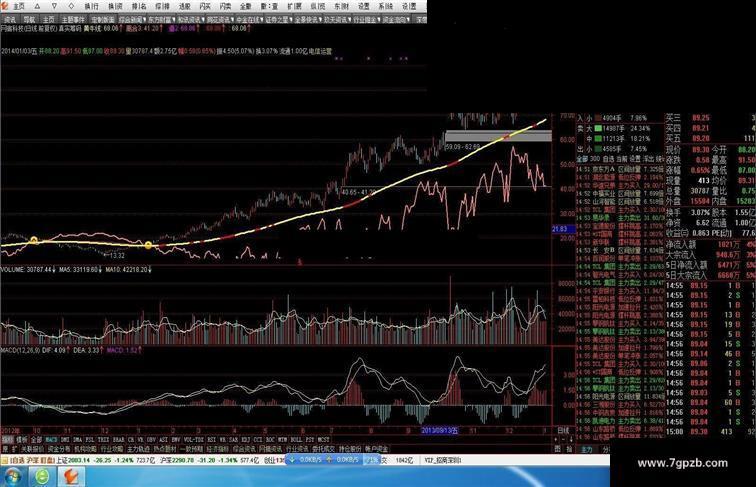Click the 委托成交 button

click(324, 448)
